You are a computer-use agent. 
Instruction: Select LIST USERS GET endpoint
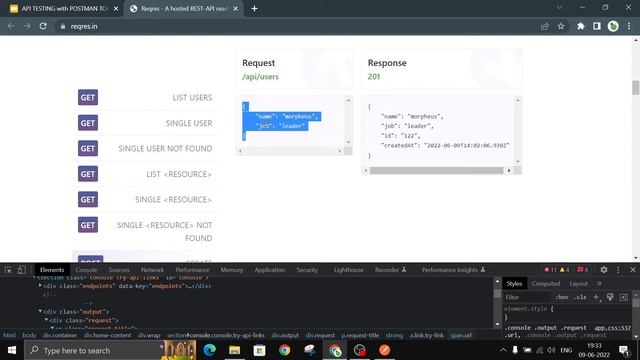pyautogui.click(x=145, y=98)
